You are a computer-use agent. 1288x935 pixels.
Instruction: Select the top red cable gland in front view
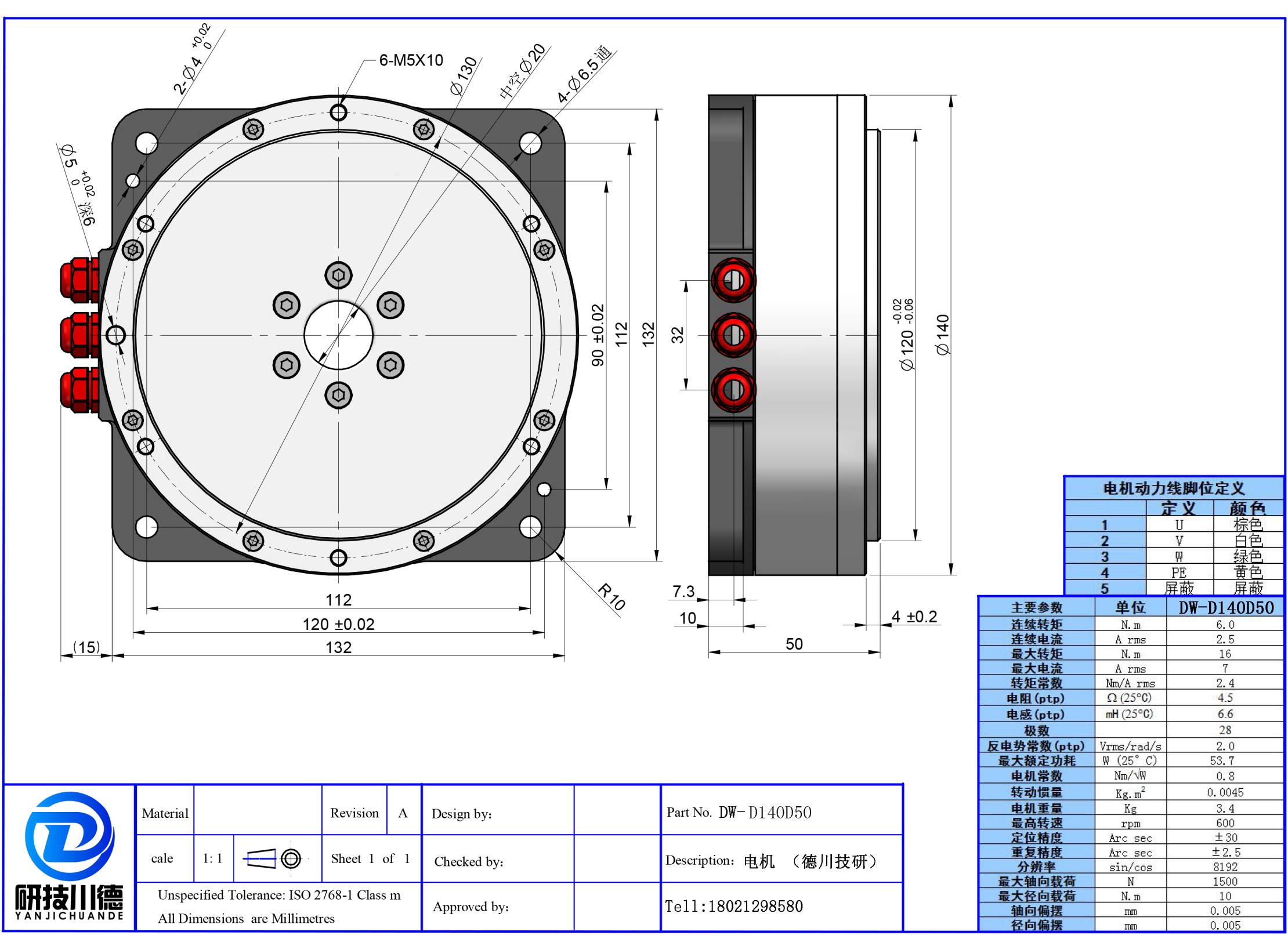coord(80,280)
